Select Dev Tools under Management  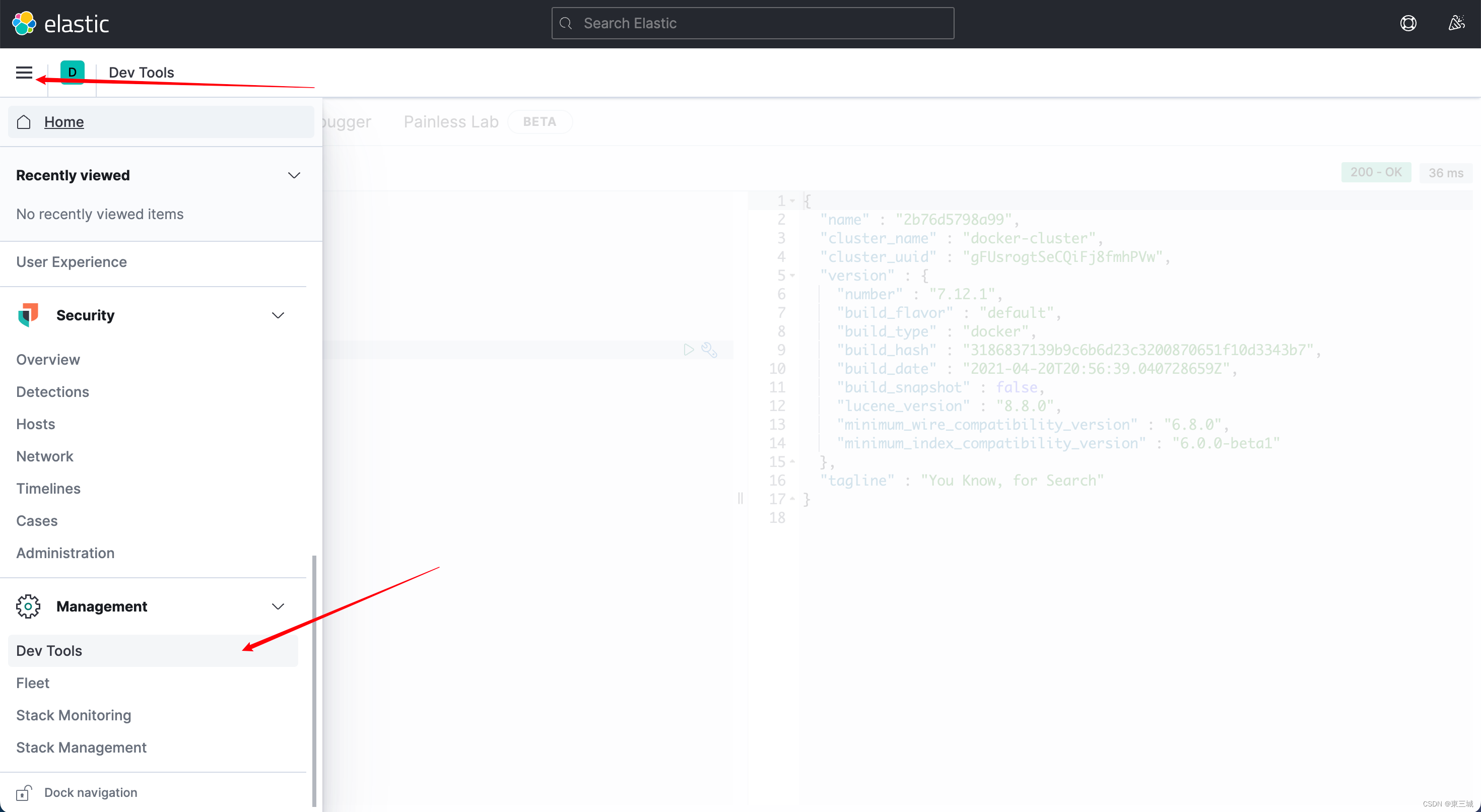pyautogui.click(x=153, y=651)
